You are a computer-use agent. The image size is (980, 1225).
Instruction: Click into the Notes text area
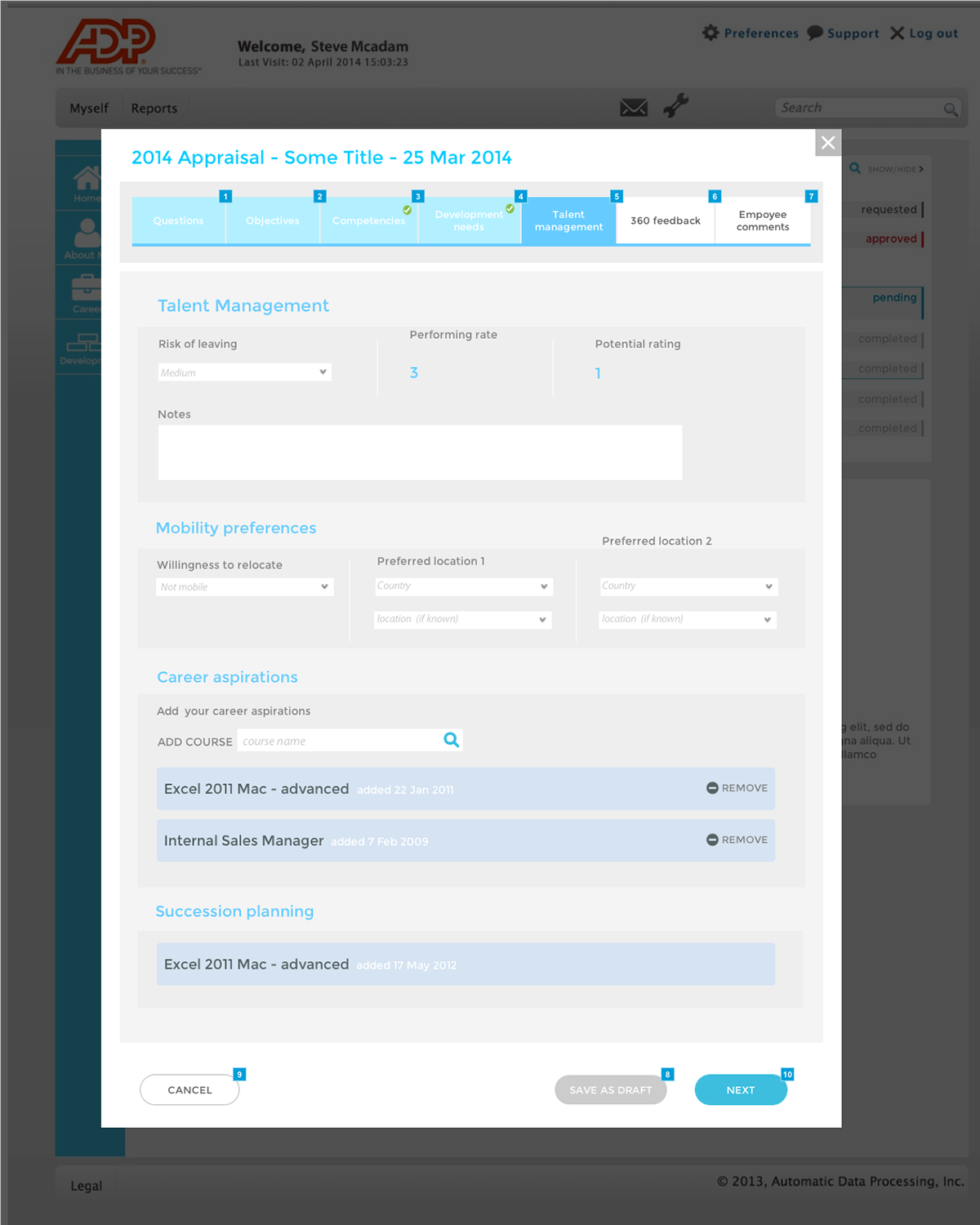tap(420, 452)
